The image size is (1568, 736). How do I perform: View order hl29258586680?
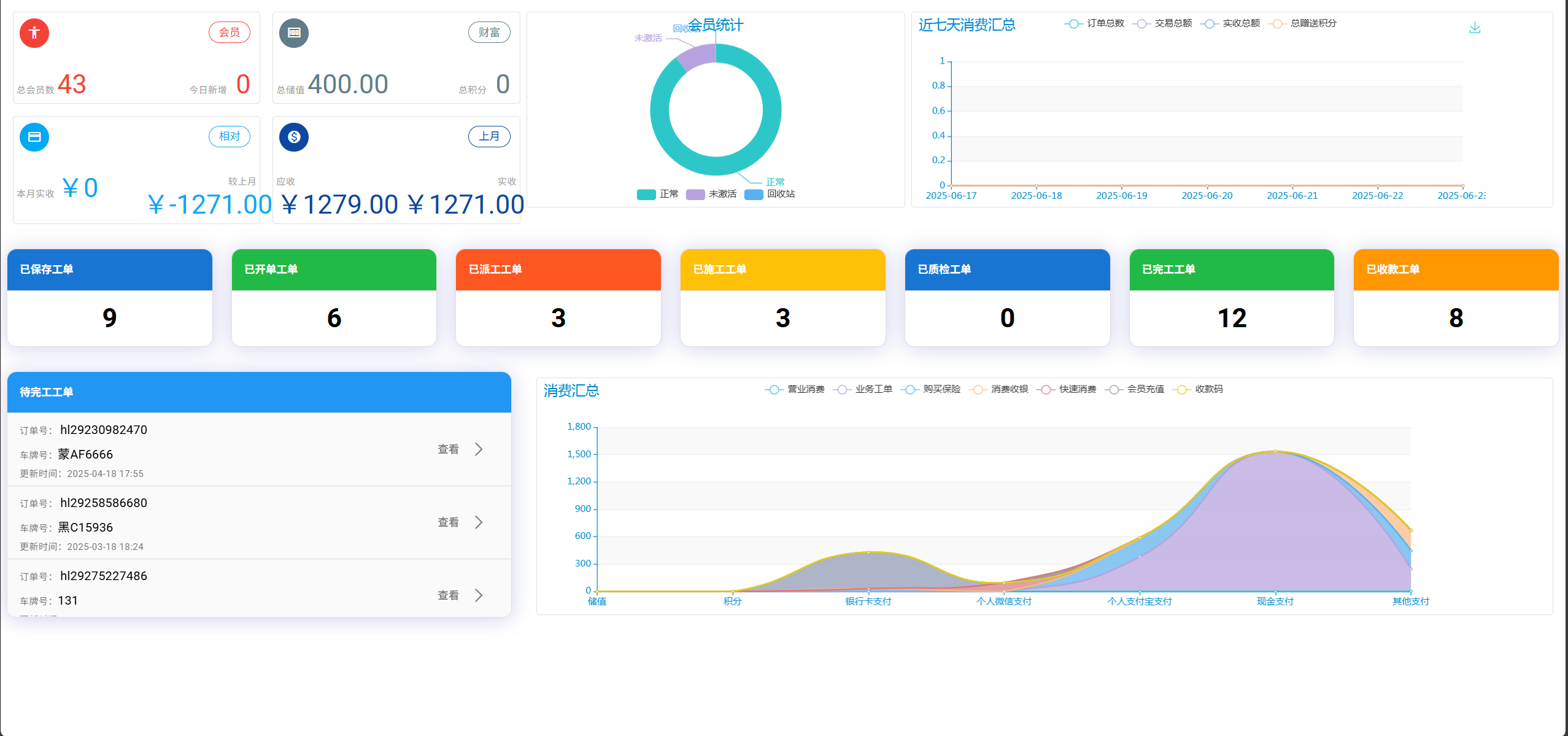[x=448, y=522]
